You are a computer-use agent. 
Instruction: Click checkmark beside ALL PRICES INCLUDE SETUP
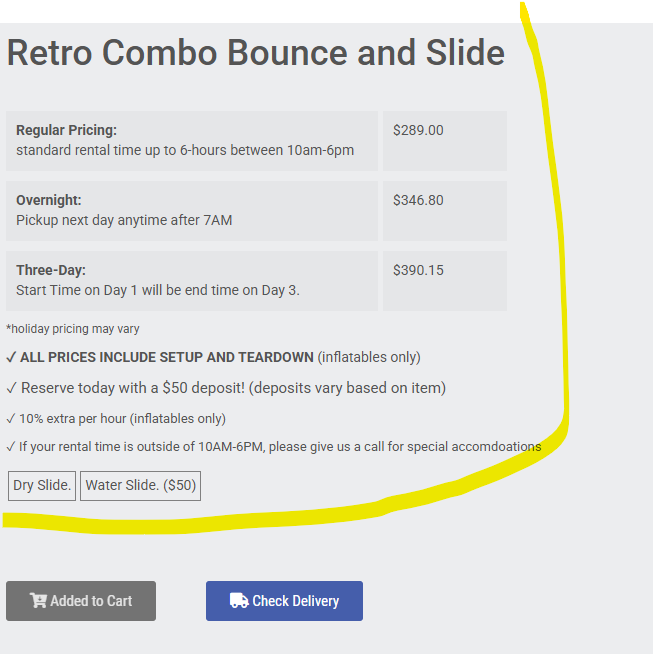[x=11, y=357]
